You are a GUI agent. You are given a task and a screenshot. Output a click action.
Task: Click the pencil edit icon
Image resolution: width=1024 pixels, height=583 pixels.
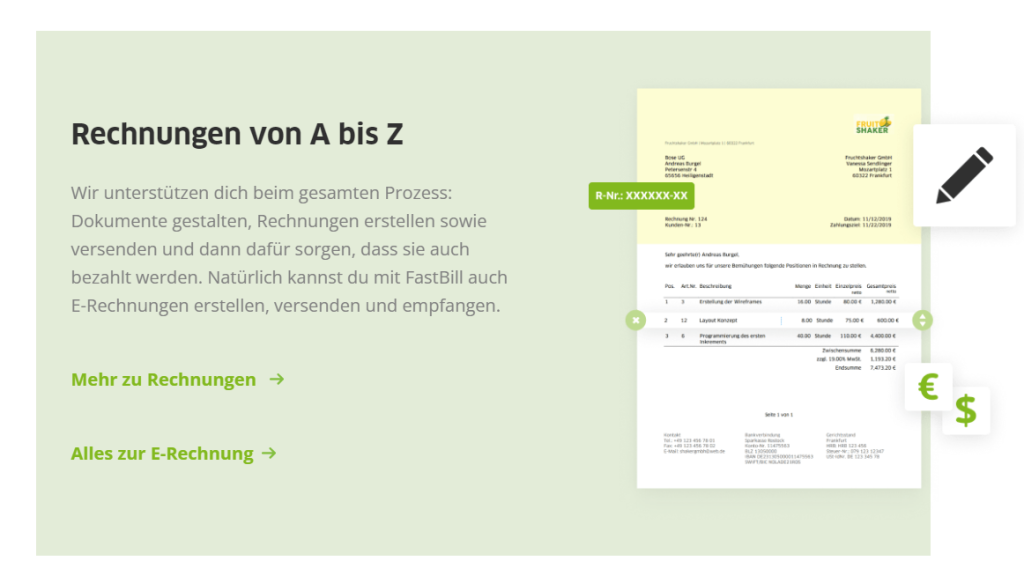coord(964,175)
